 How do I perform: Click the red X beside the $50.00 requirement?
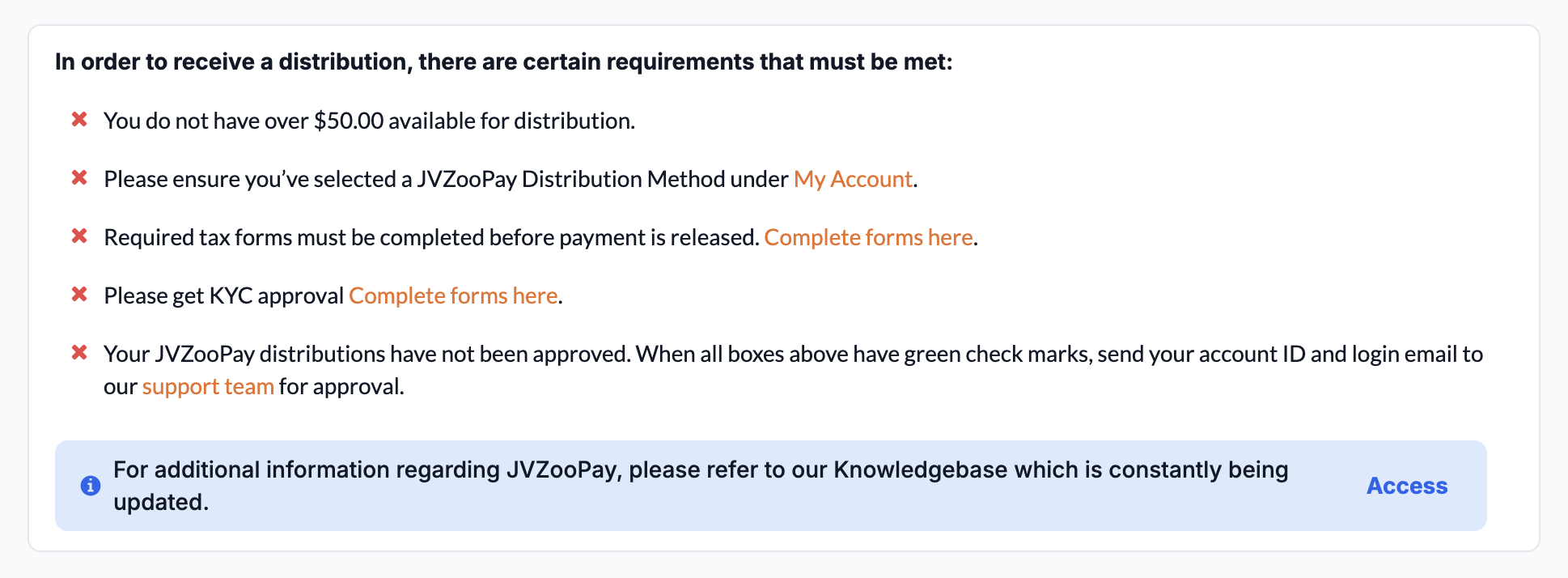click(79, 120)
